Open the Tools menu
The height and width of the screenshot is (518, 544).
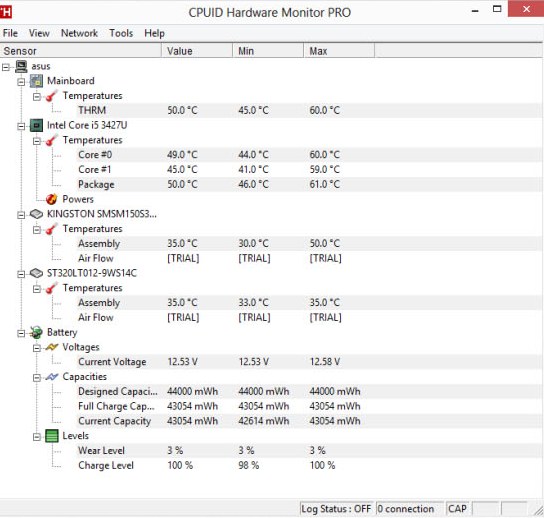[x=121, y=33]
